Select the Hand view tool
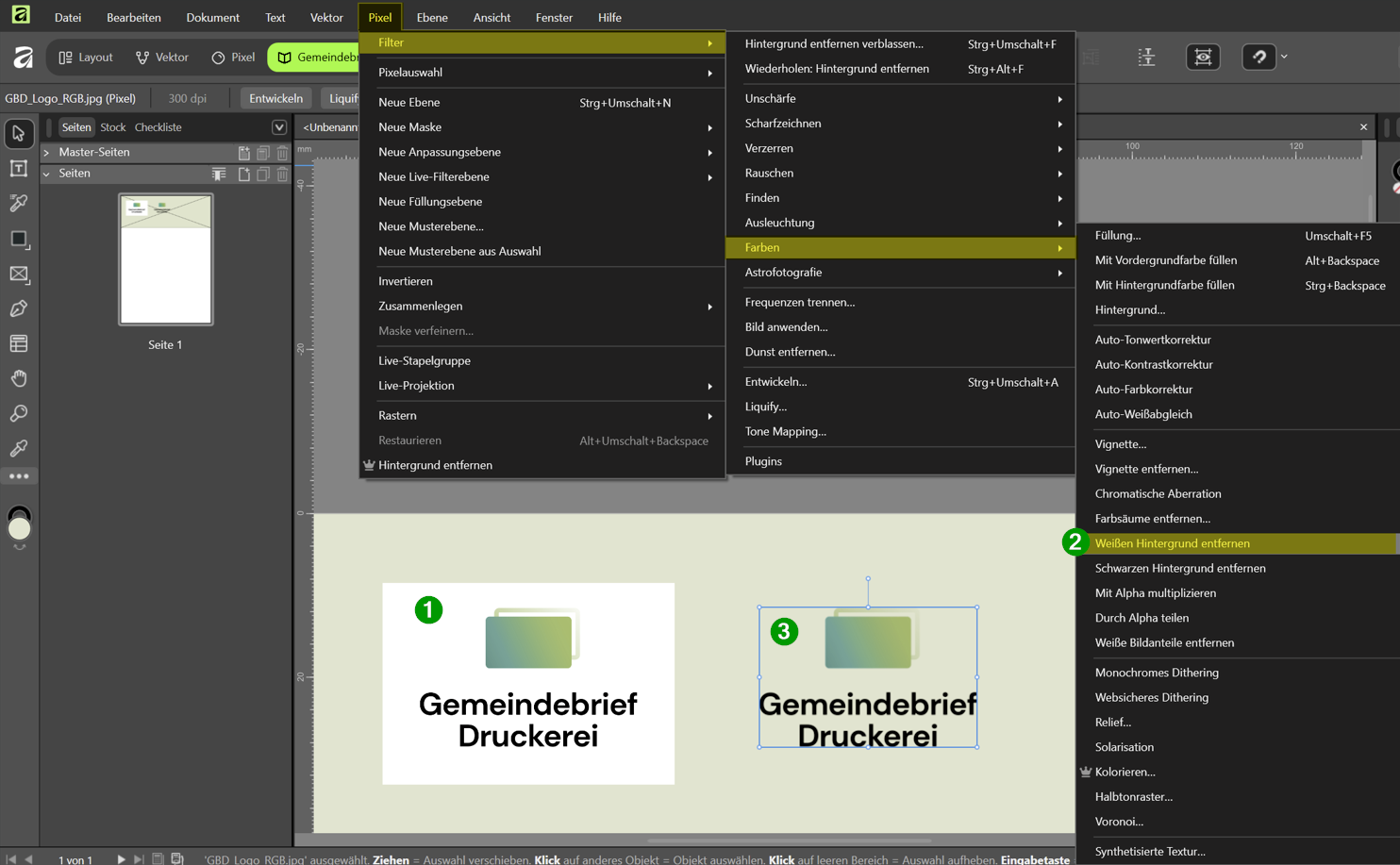 pos(19,378)
